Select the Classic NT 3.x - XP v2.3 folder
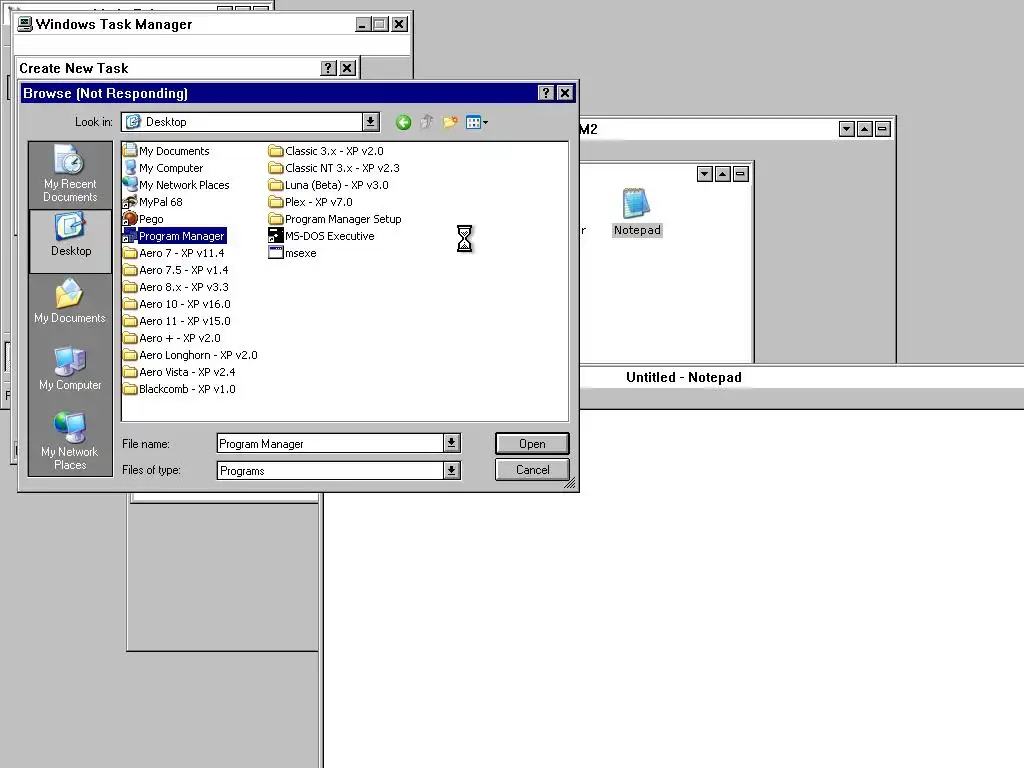 pyautogui.click(x=334, y=168)
